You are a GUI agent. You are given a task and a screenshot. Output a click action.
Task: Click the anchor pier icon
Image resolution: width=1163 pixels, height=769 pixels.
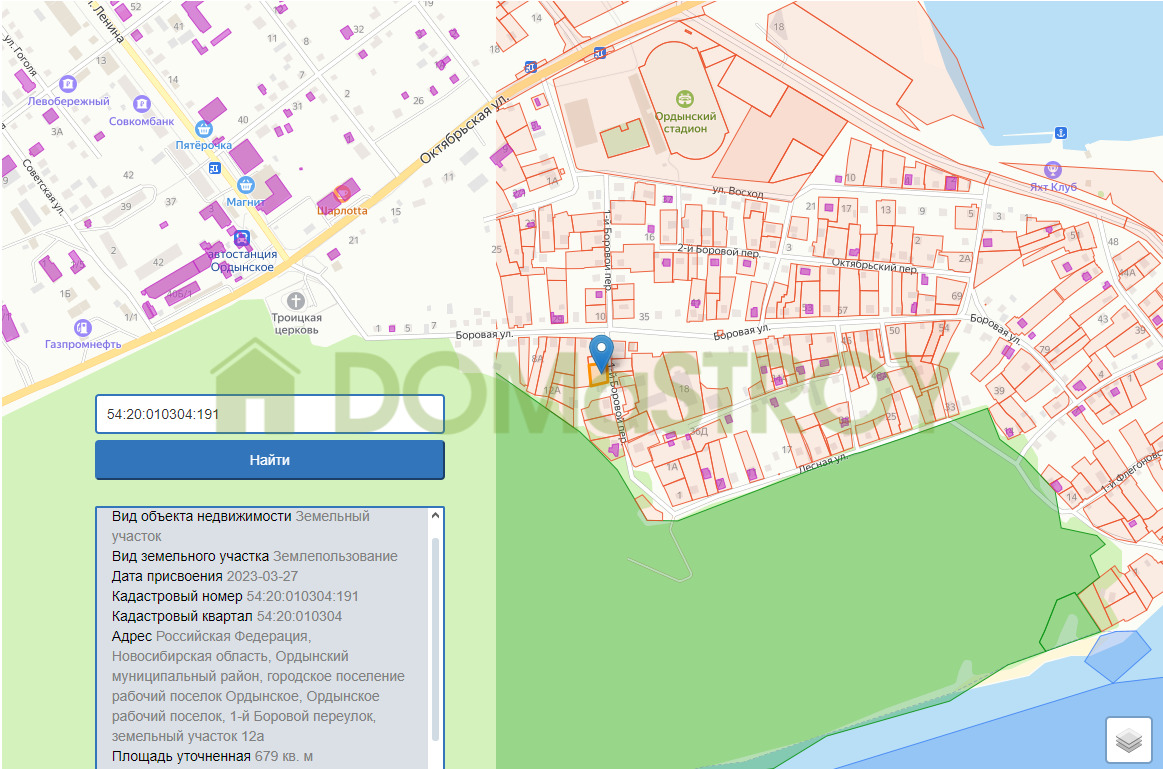pos(1061,133)
